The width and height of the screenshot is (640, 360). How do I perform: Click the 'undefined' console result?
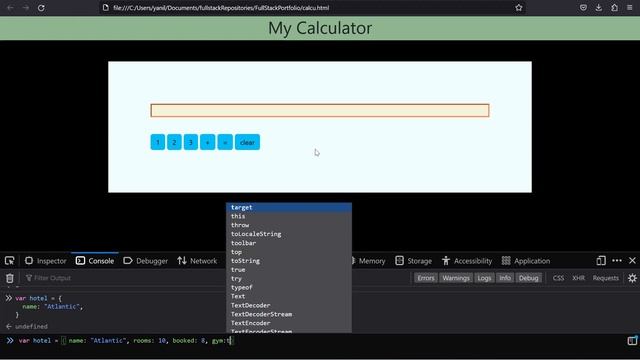pos(31,327)
